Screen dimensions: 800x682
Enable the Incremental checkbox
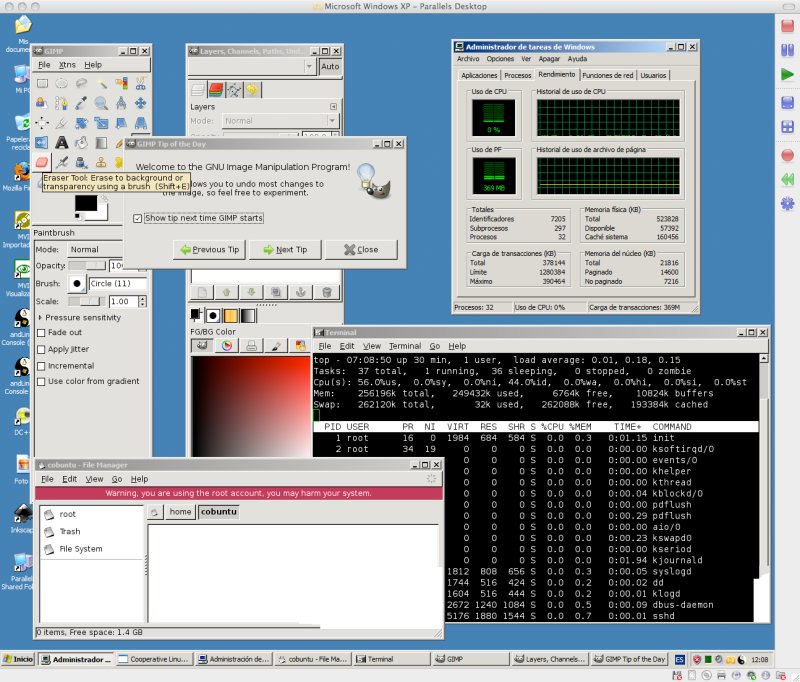pyautogui.click(x=41, y=366)
